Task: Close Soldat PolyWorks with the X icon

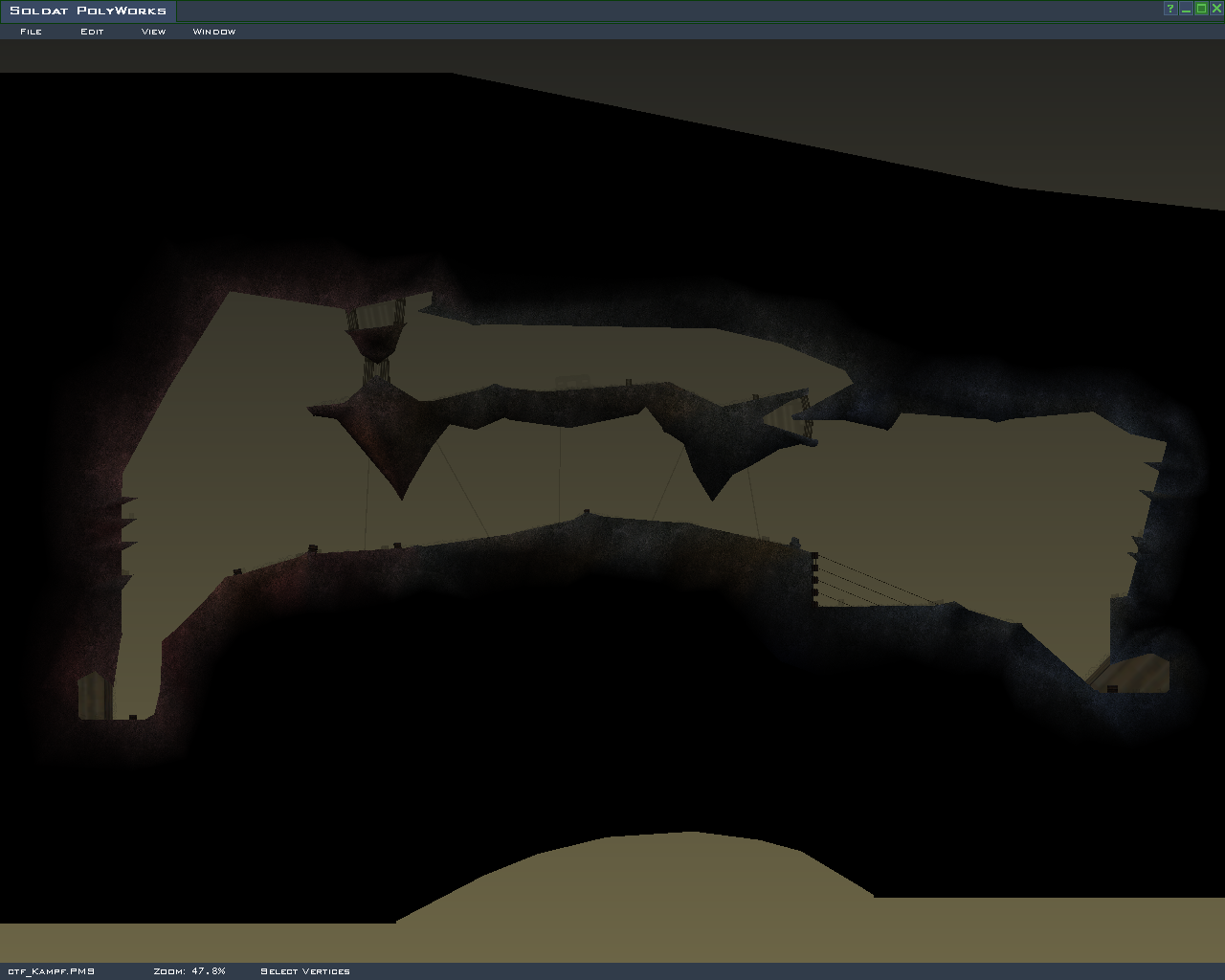Action: coord(1216,9)
